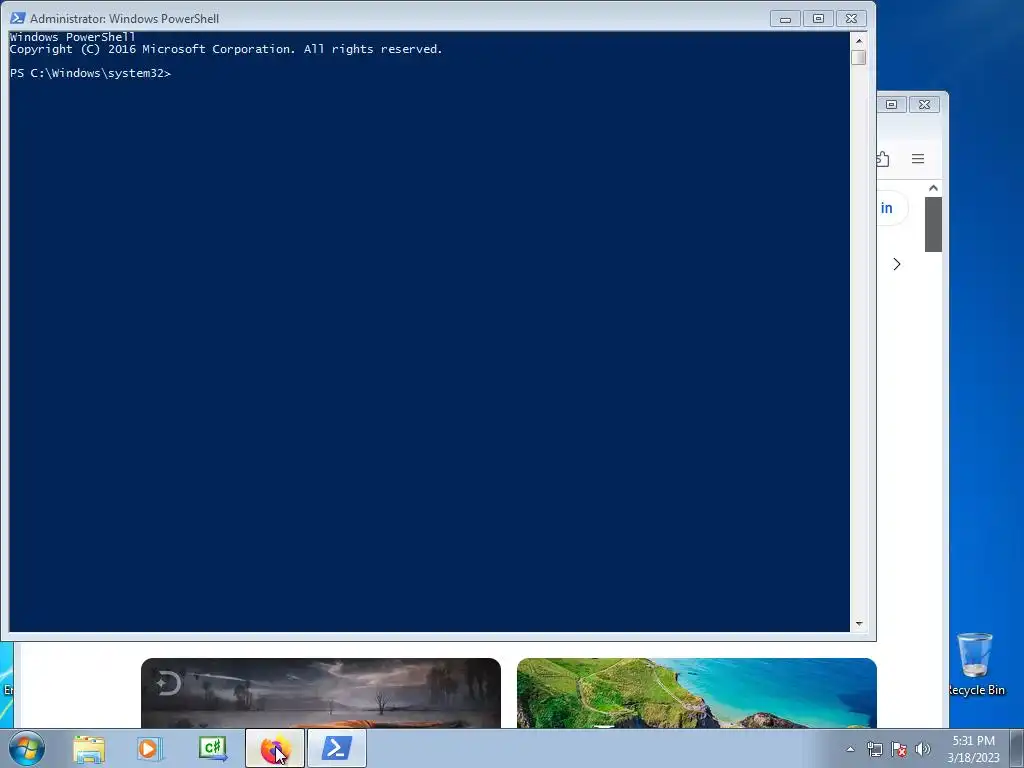Close the PowerShell window

[x=852, y=19]
